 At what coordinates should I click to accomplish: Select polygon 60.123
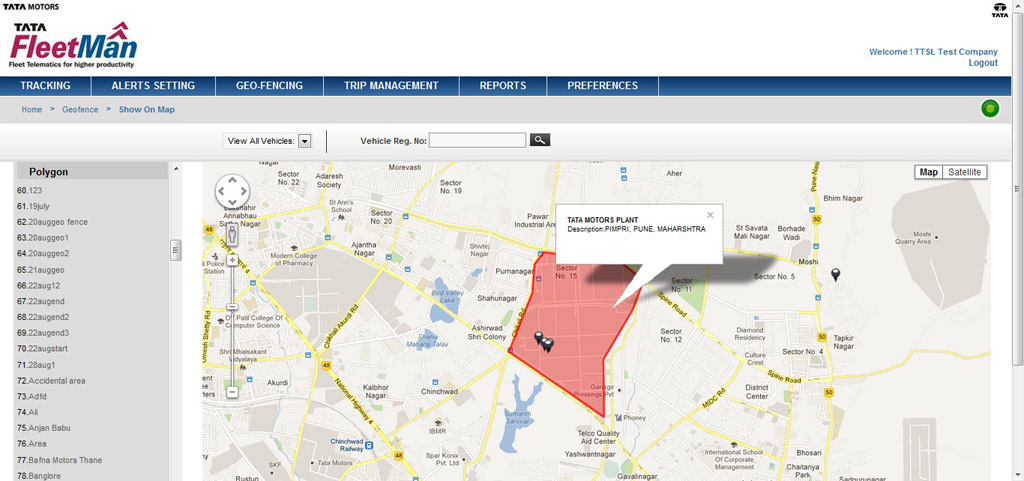pos(29,190)
